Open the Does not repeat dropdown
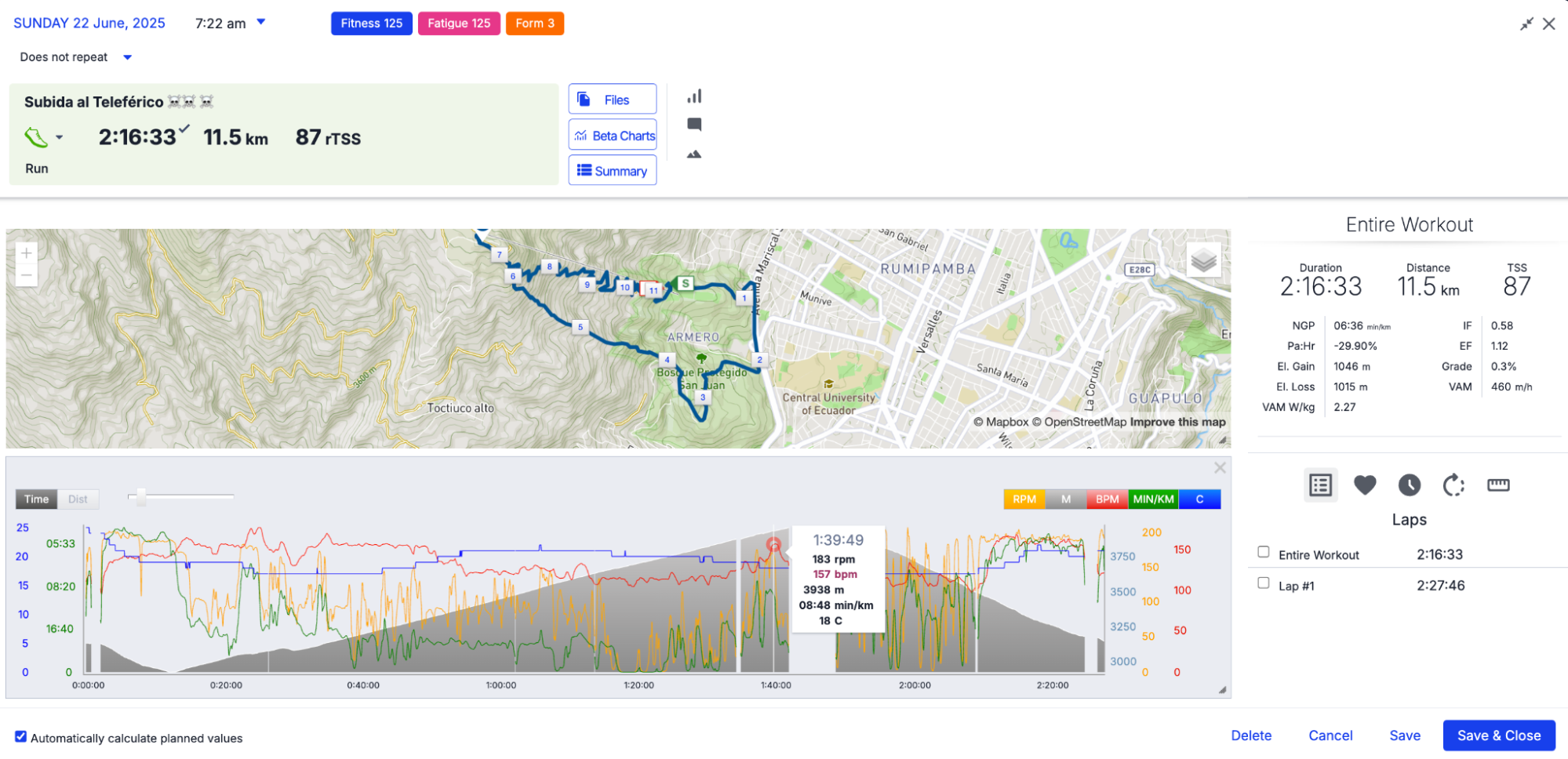Screen dimensions: 1568x759 128,57
